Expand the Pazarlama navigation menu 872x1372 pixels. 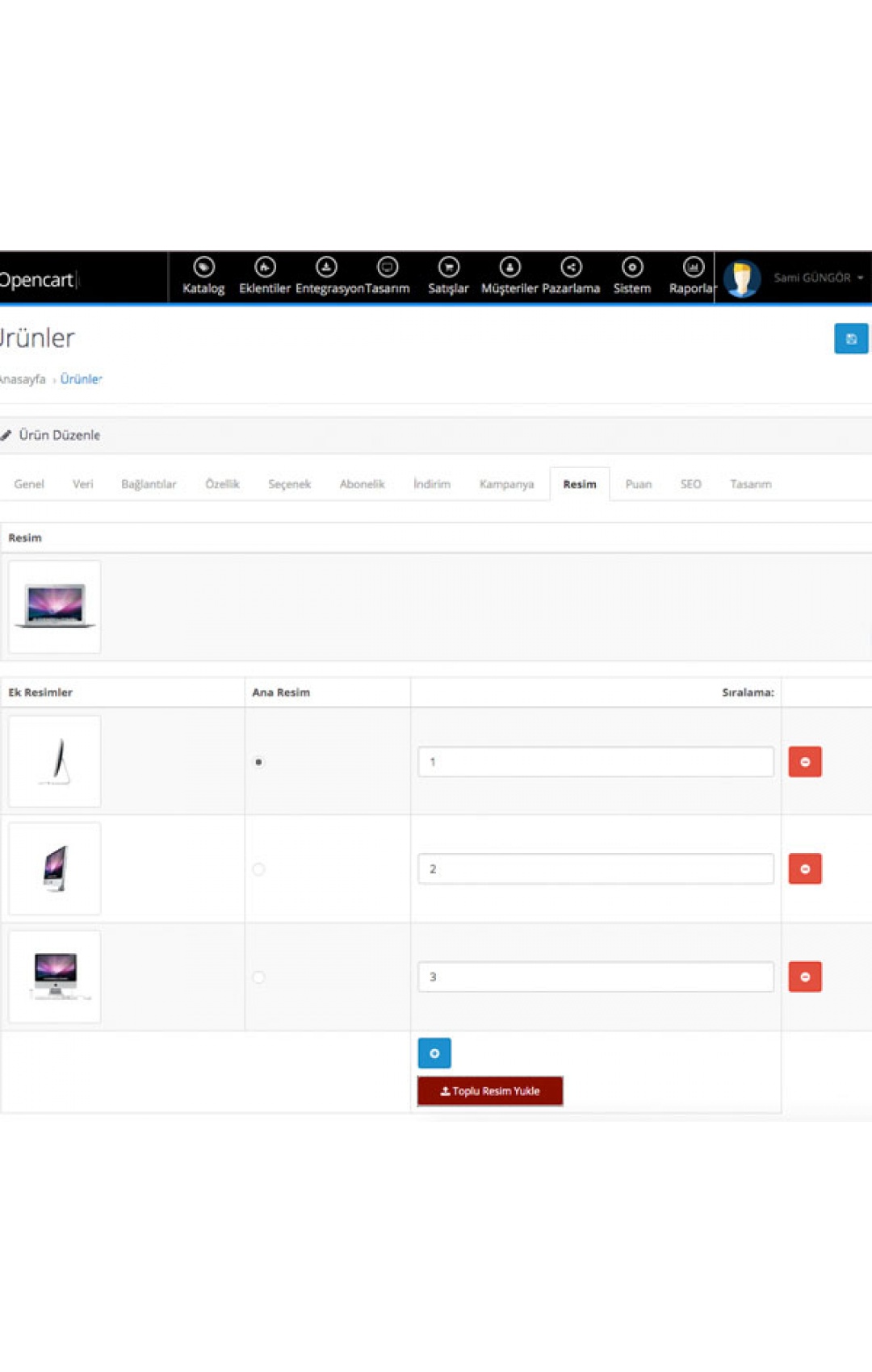click(571, 276)
